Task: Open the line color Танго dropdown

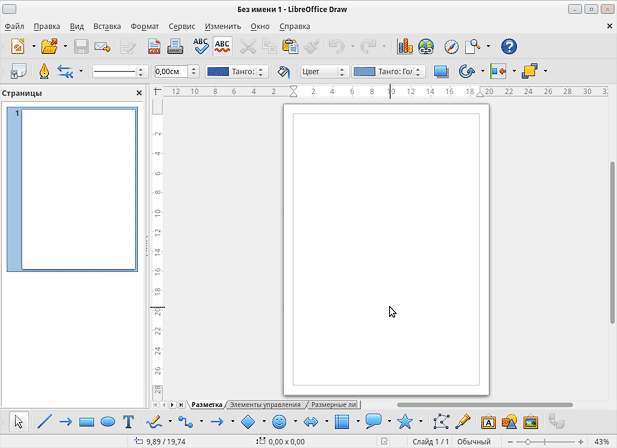Action: [x=237, y=72]
